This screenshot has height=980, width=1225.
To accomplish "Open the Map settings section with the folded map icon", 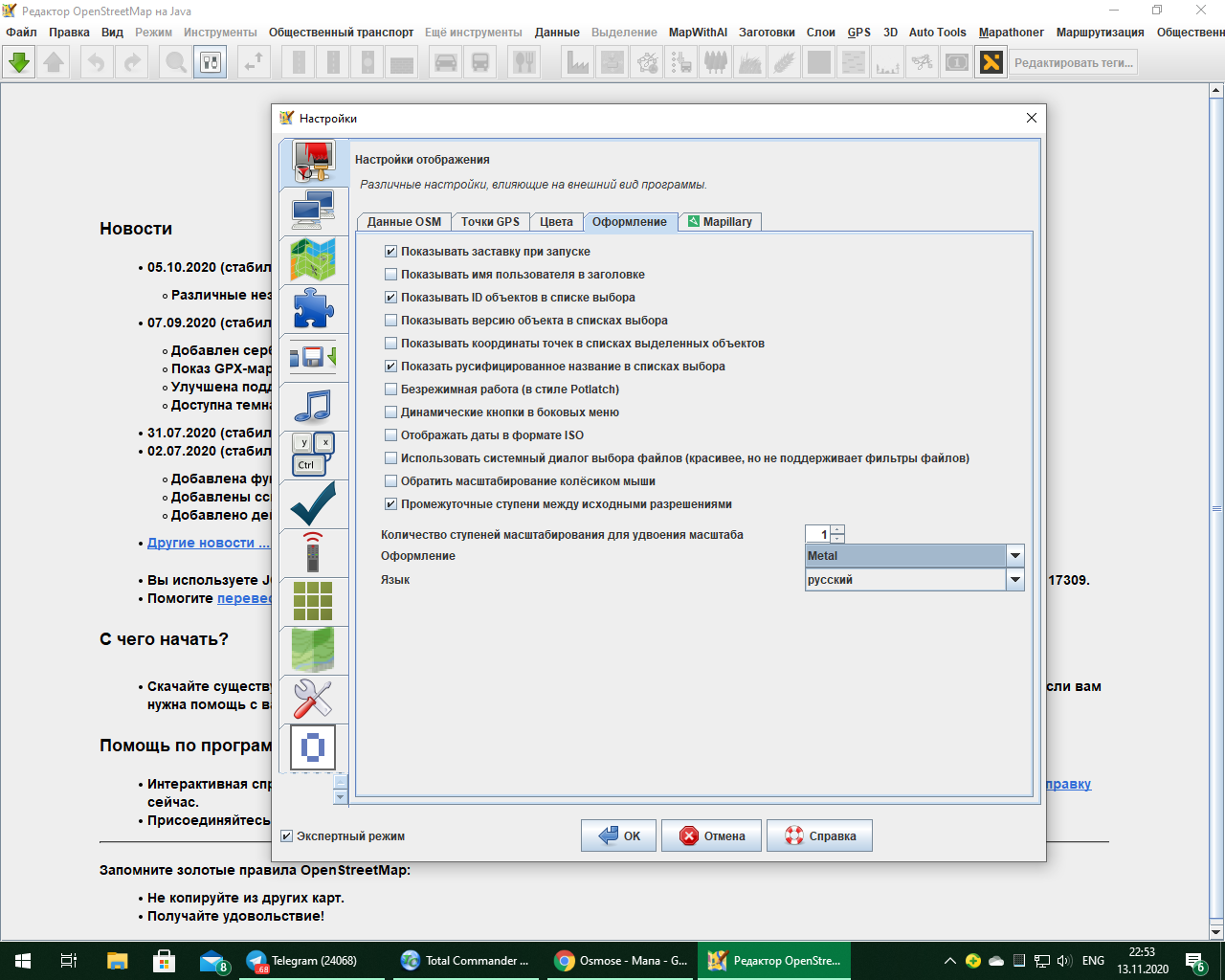I will click(x=313, y=259).
